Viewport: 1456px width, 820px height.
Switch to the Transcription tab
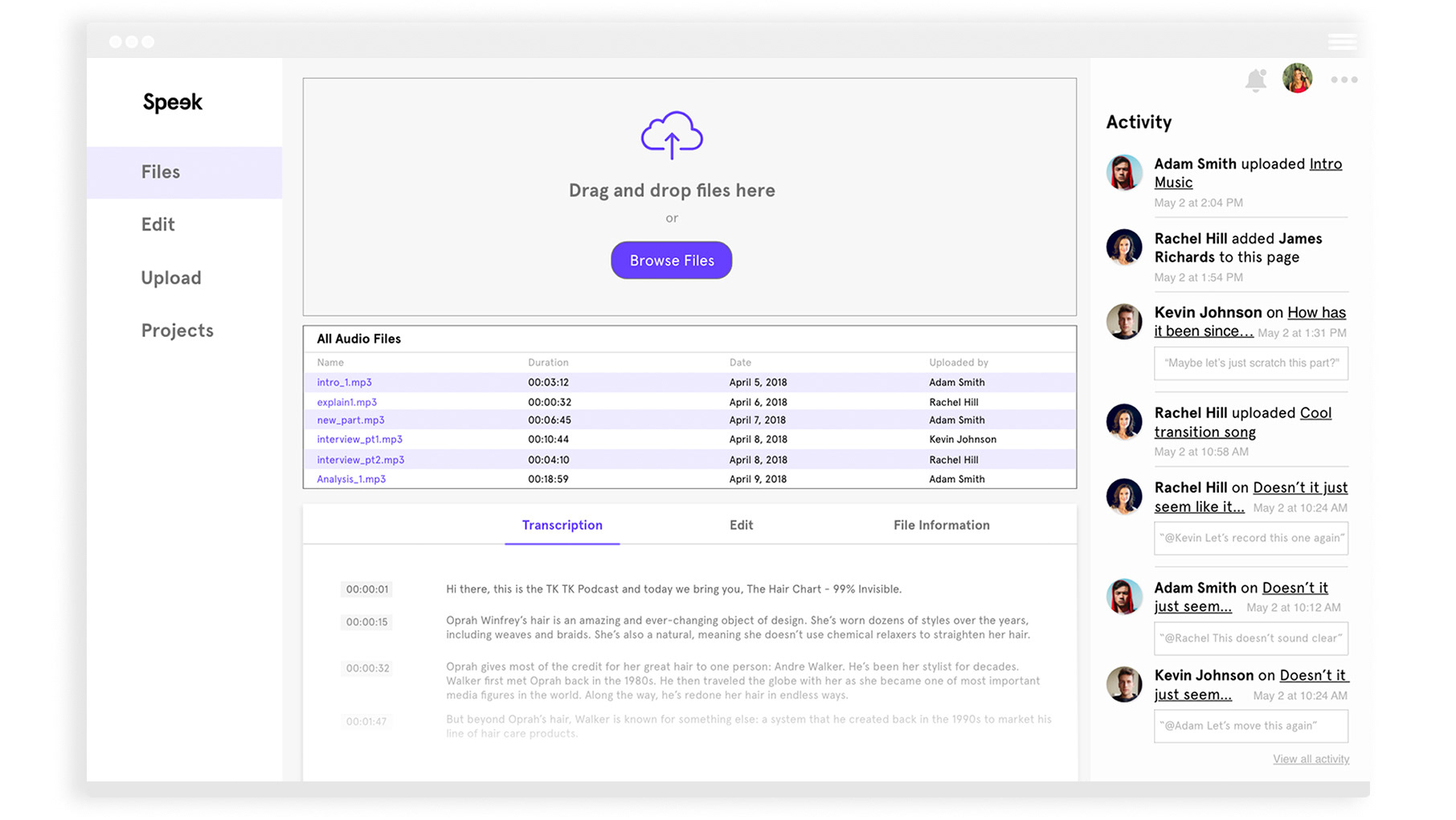(562, 525)
